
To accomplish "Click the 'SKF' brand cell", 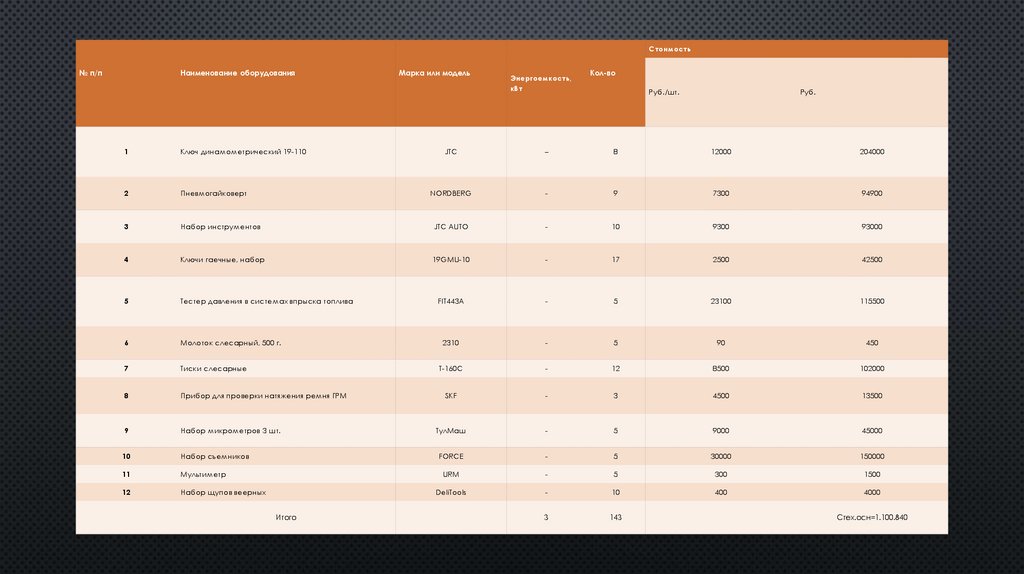I will pyautogui.click(x=451, y=396).
